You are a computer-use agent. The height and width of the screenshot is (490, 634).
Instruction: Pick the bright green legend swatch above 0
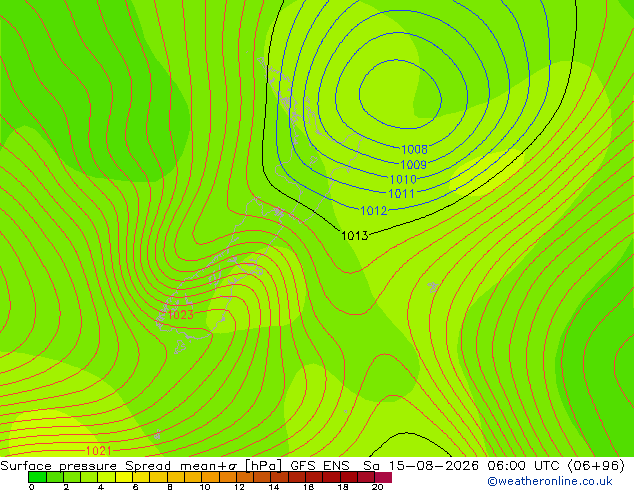coord(37,477)
